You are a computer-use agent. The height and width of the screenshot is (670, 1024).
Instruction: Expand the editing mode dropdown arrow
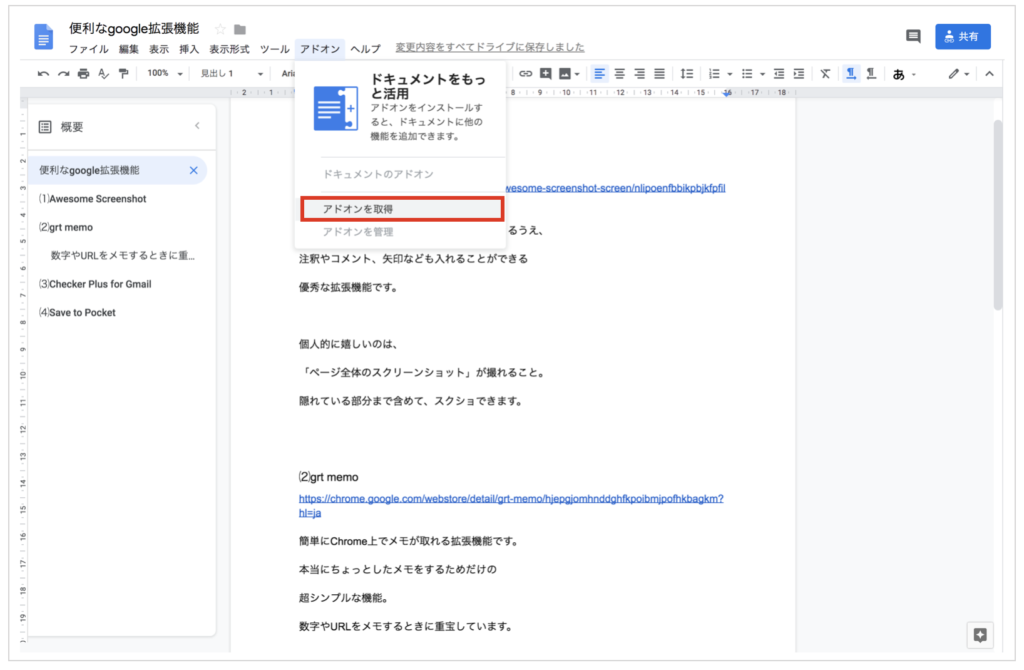[967, 74]
